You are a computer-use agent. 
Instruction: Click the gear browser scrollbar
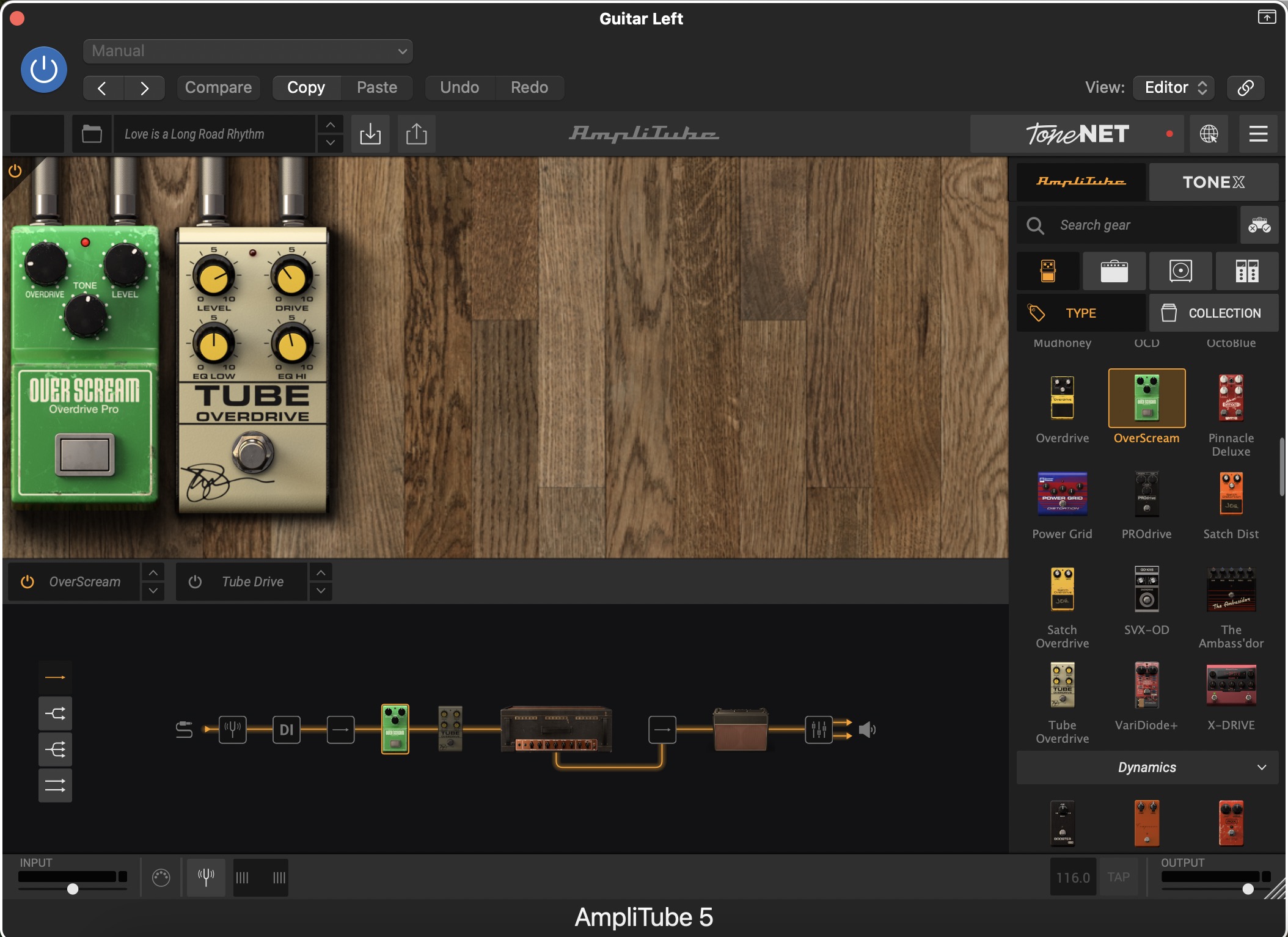(1281, 467)
